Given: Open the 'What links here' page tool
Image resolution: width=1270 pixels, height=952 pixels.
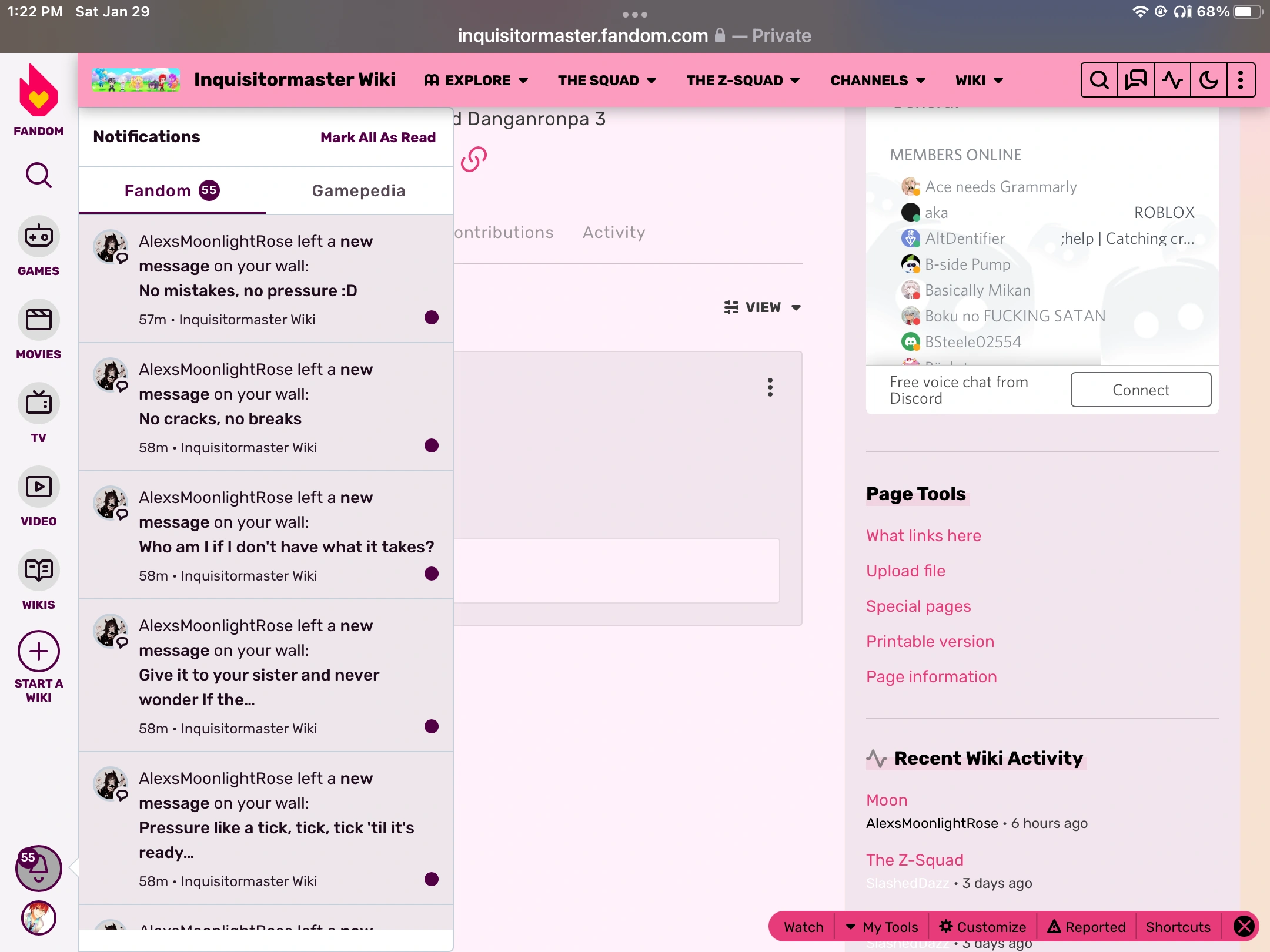Looking at the screenshot, I should [923, 536].
